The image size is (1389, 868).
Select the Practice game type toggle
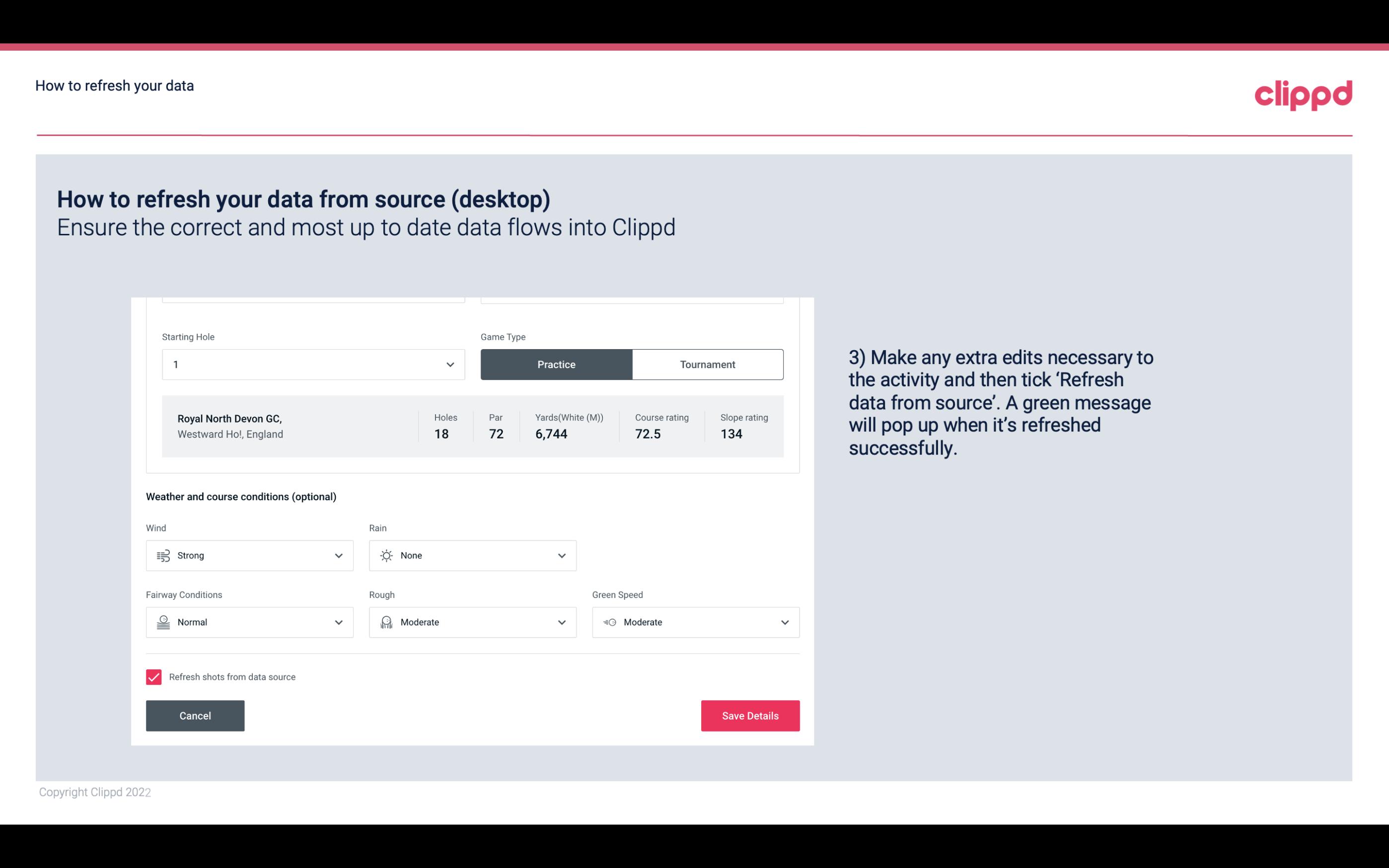(556, 364)
